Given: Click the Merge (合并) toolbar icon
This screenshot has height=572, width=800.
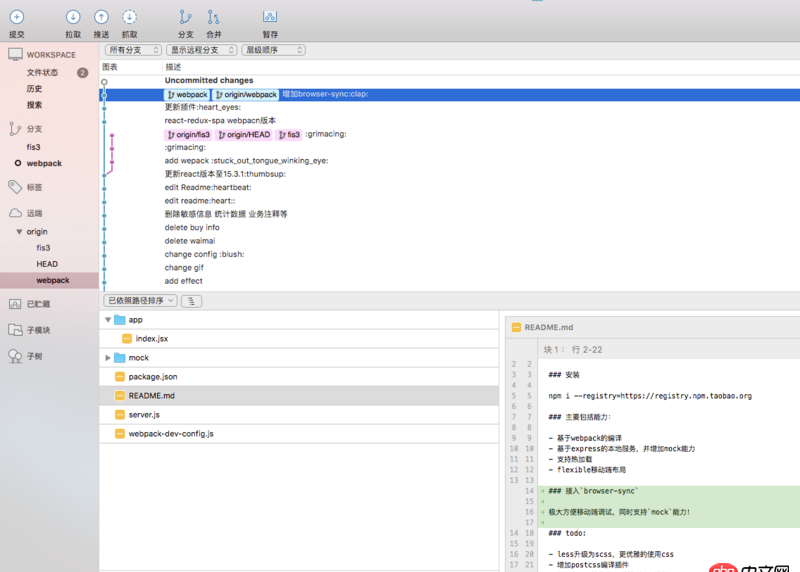Looking at the screenshot, I should pyautogui.click(x=213, y=17).
